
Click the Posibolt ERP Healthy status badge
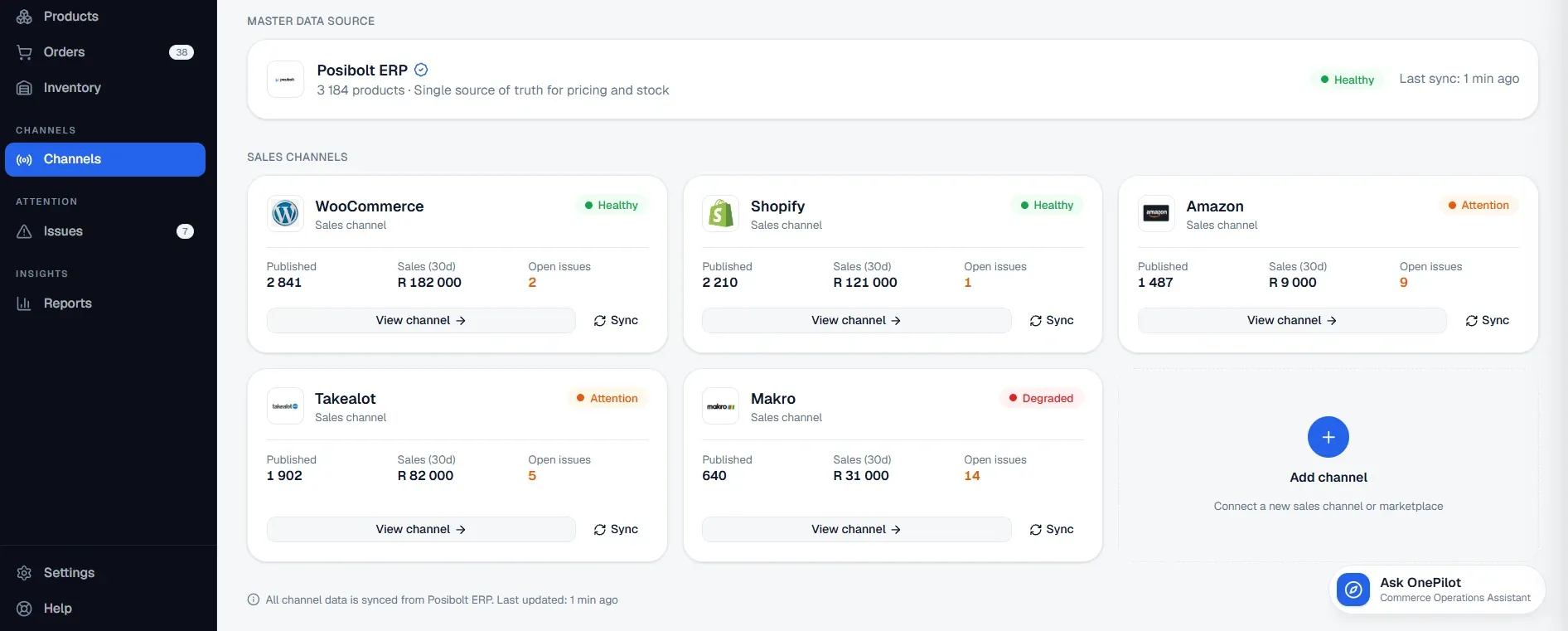pos(1348,80)
